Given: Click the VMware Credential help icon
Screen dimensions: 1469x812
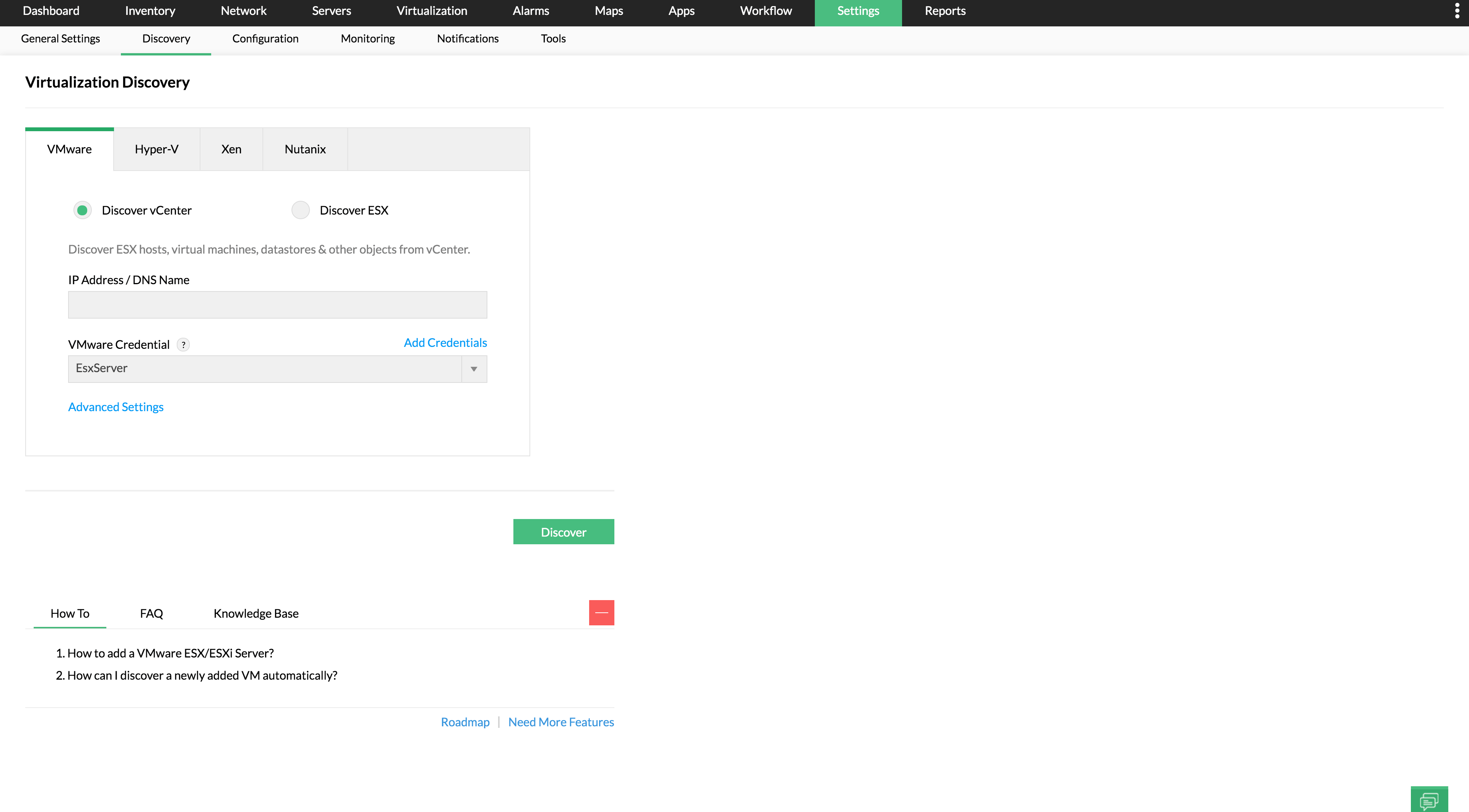Looking at the screenshot, I should pos(183,344).
